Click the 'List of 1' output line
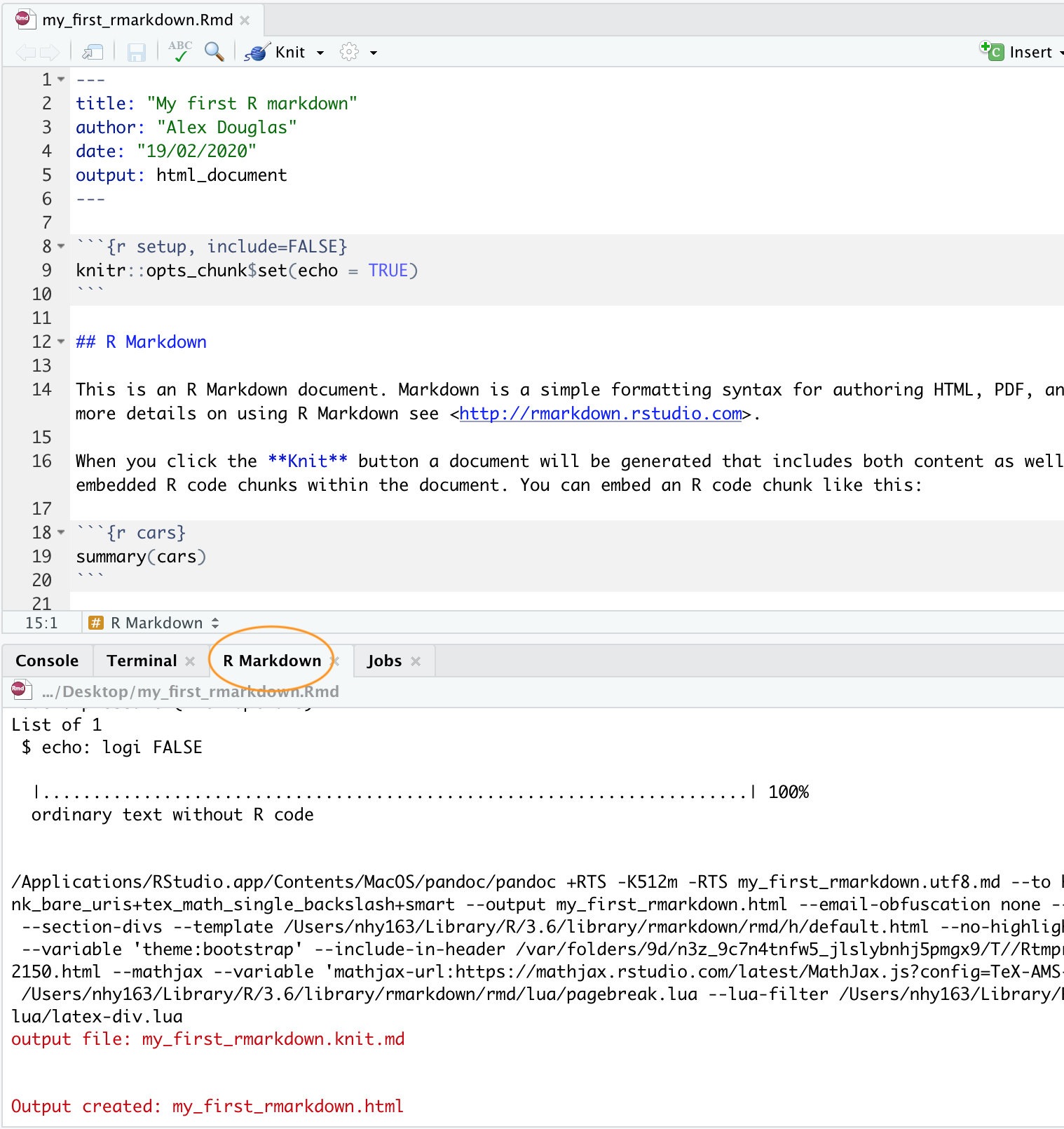Viewport: 1064px width, 1129px height. pyautogui.click(x=57, y=724)
